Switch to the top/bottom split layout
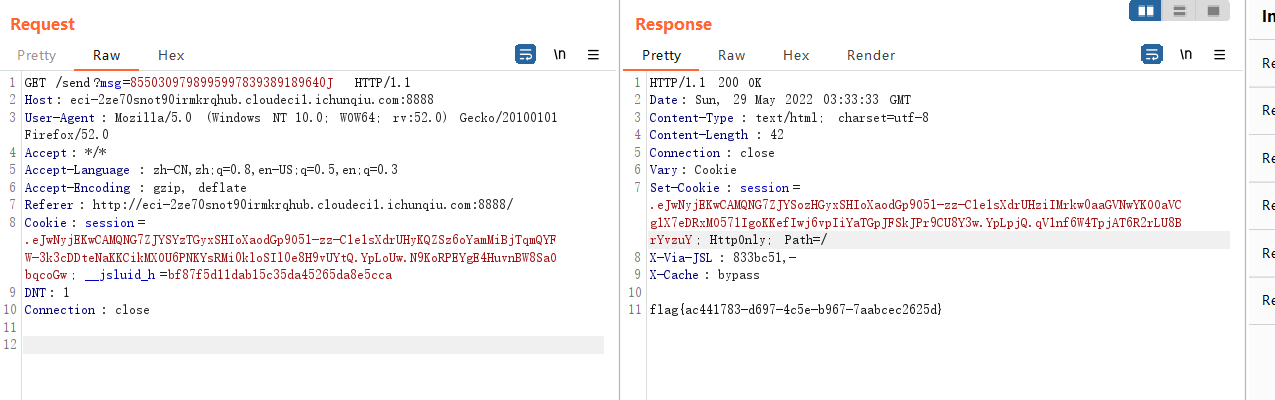Screen dimensions: 1275x400 1179,11
